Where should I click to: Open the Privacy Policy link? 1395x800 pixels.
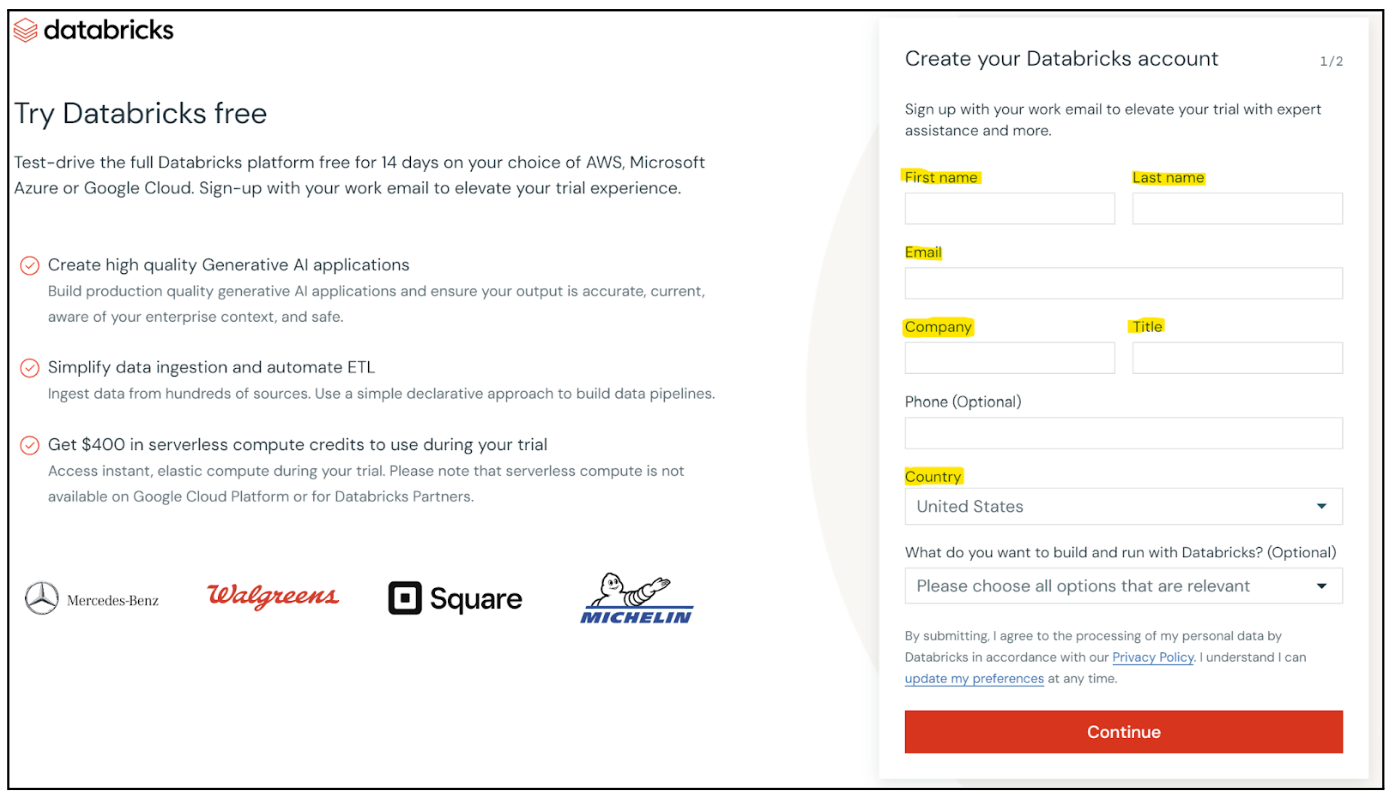click(x=1152, y=657)
